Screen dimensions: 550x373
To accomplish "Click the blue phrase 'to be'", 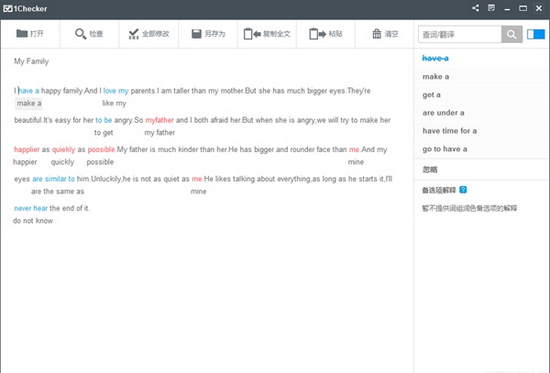I will point(103,120).
